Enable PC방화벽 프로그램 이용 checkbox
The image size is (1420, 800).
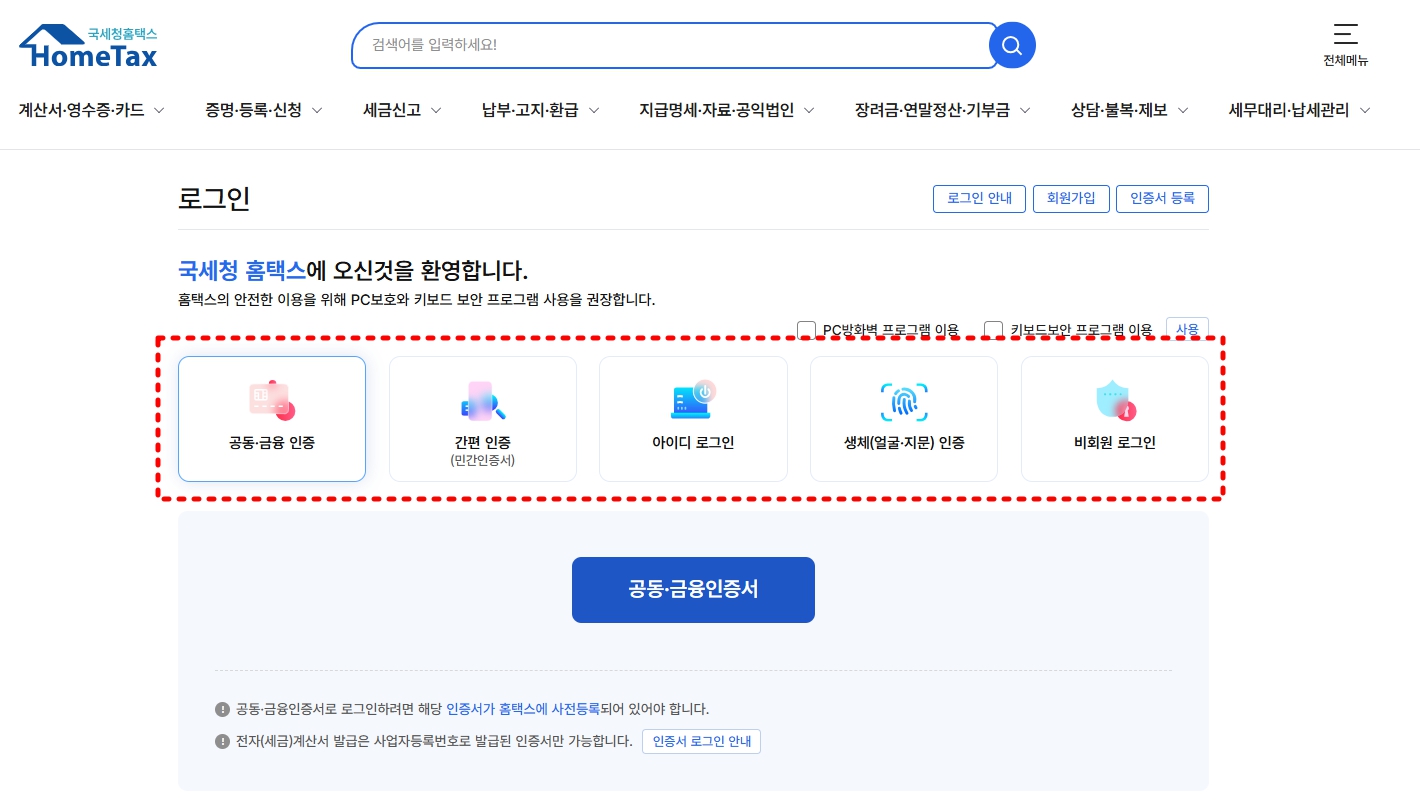click(806, 330)
